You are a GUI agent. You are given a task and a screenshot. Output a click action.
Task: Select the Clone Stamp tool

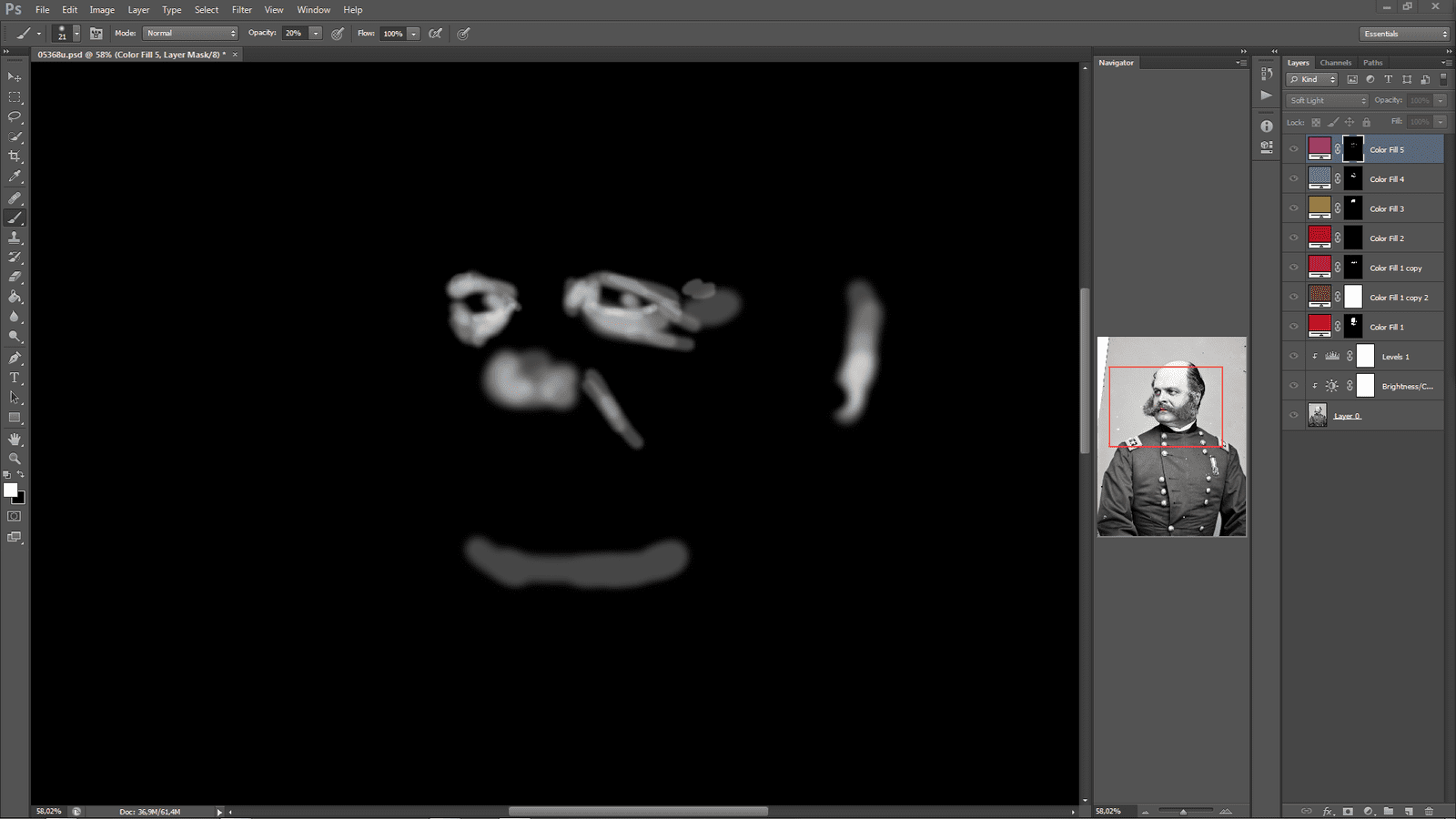[x=15, y=238]
